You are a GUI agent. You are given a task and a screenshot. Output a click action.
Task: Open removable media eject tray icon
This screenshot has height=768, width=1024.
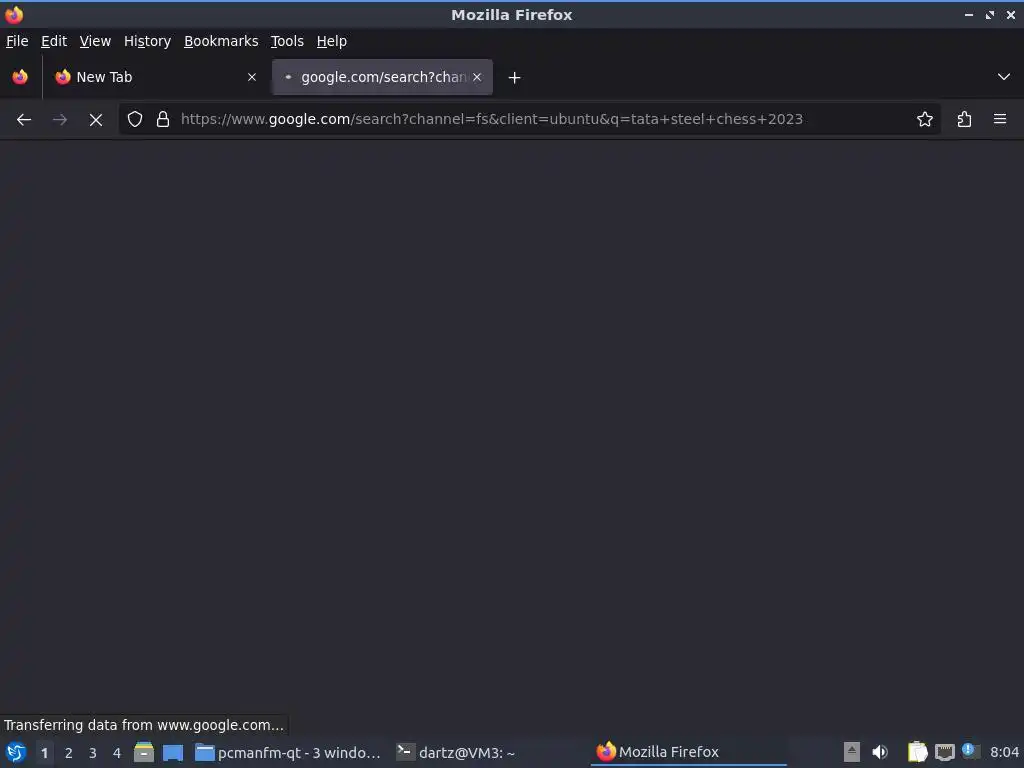click(x=852, y=752)
